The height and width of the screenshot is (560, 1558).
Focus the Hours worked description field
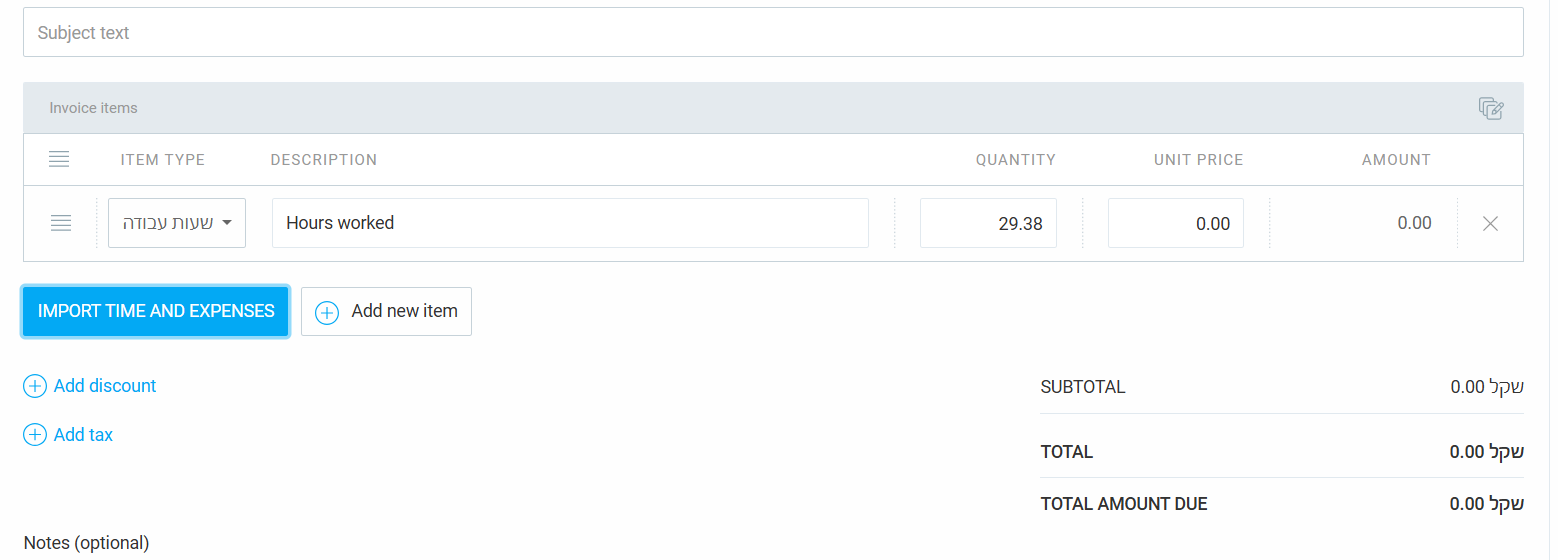[x=570, y=223]
